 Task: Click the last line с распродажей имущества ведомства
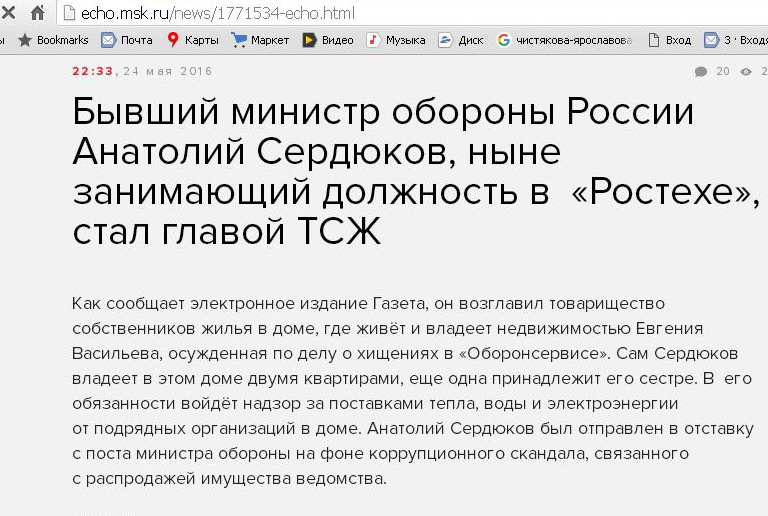[x=229, y=478]
